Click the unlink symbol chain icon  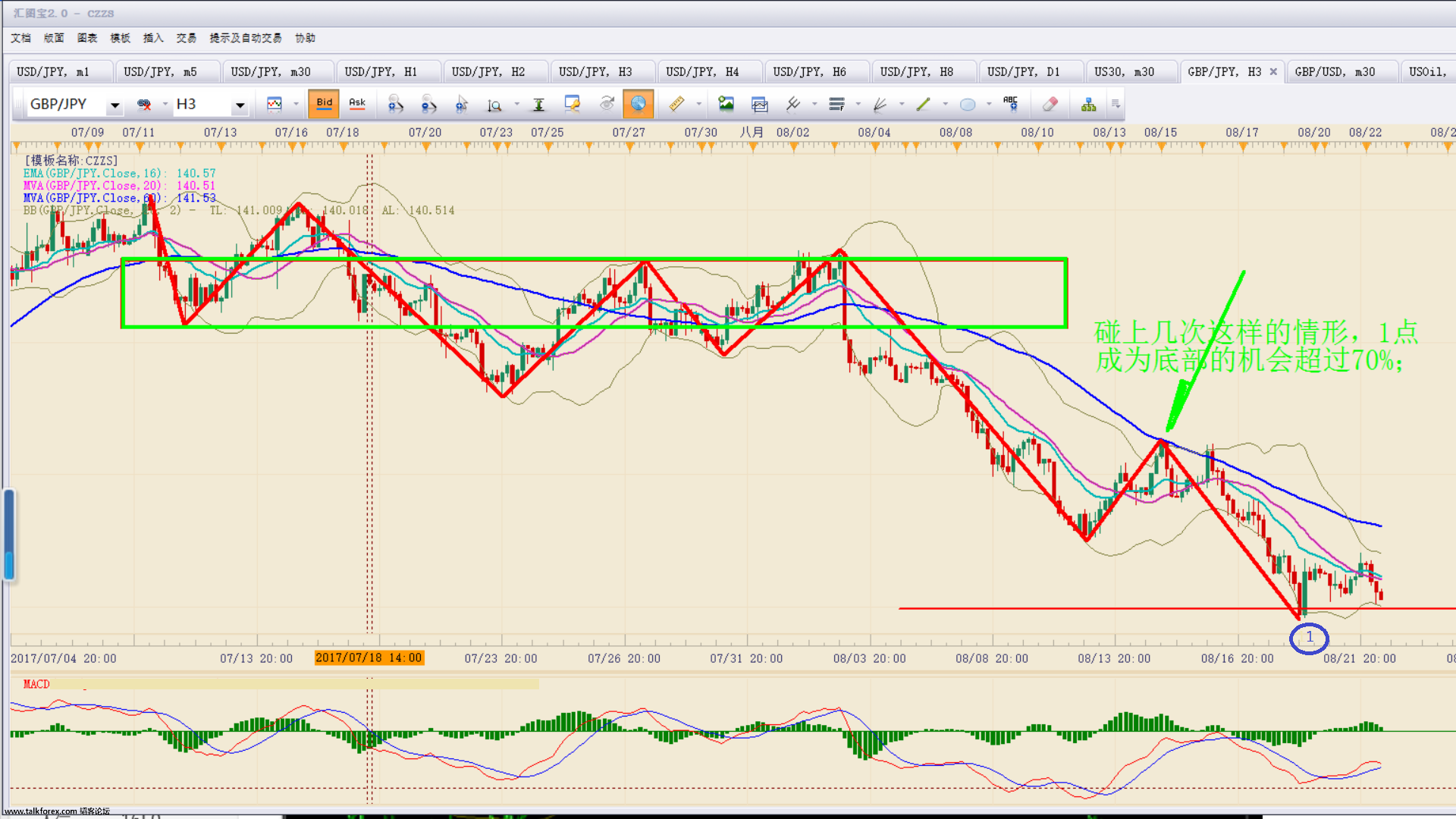pyautogui.click(x=144, y=105)
